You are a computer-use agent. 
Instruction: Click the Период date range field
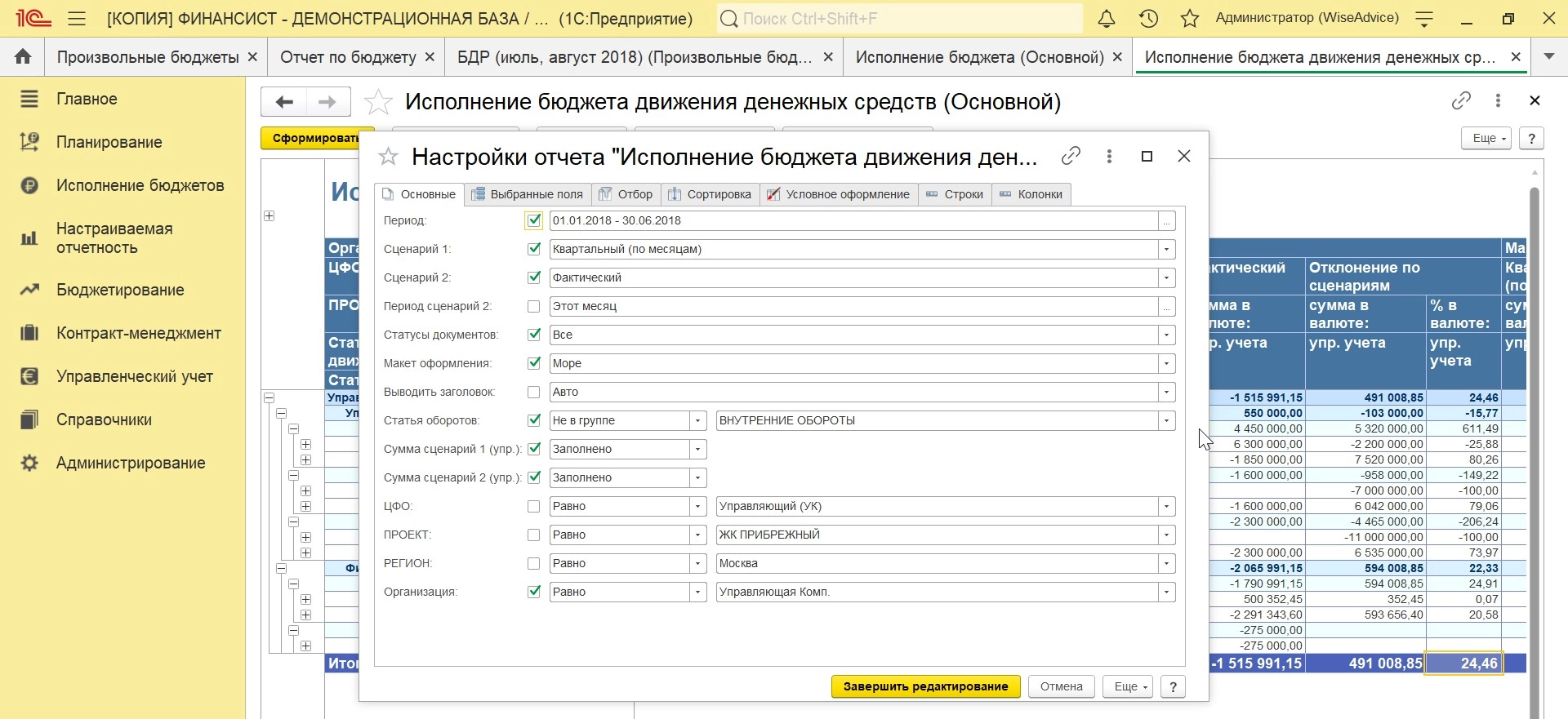[853, 221]
